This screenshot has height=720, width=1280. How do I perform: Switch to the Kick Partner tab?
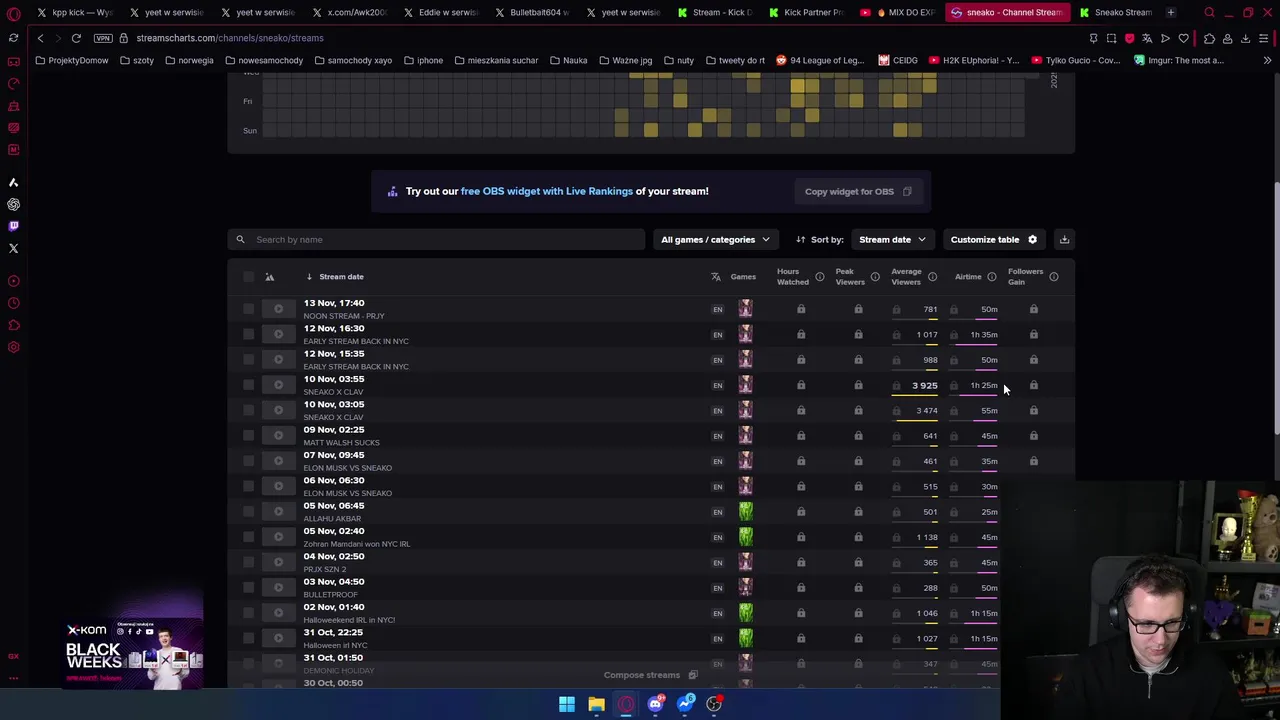click(x=806, y=12)
